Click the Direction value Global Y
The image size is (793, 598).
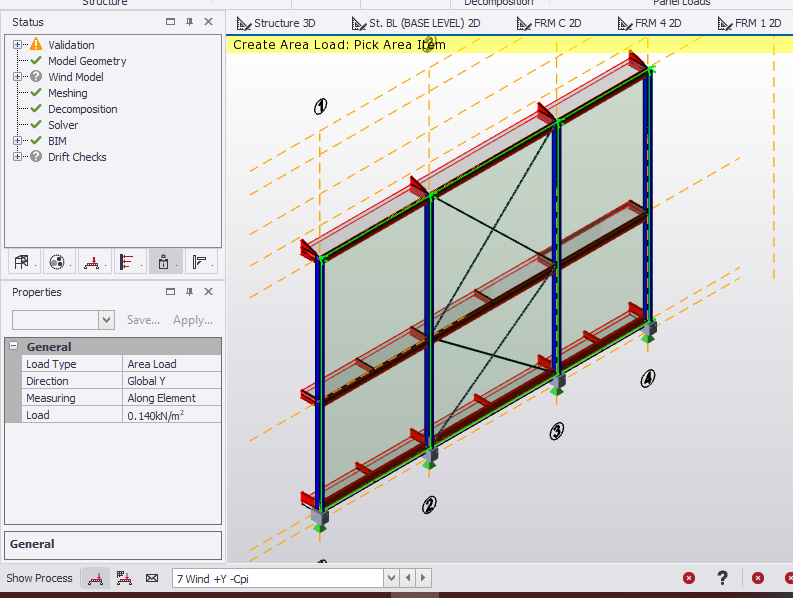(171, 381)
